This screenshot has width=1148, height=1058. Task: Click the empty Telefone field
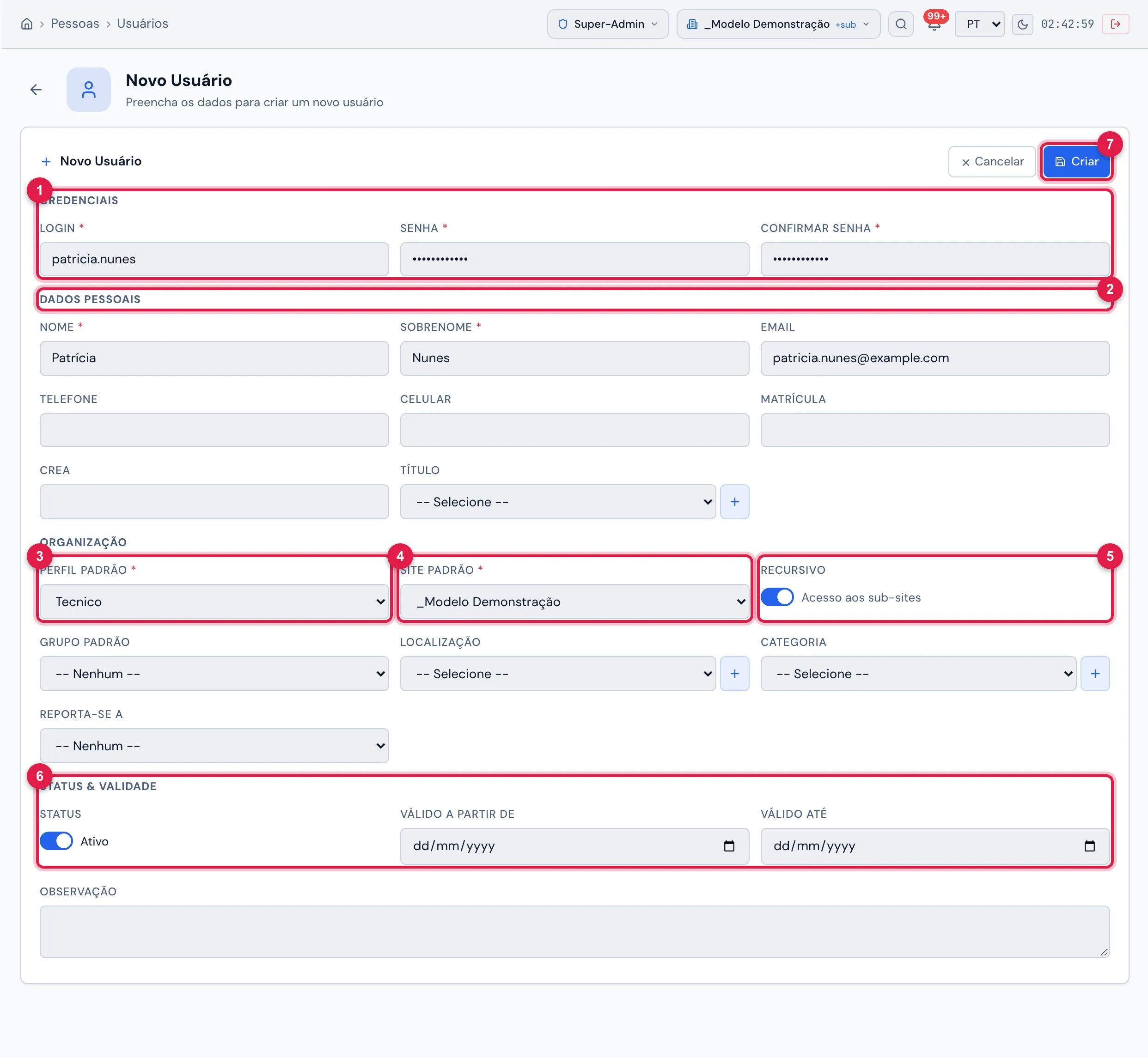coord(214,430)
